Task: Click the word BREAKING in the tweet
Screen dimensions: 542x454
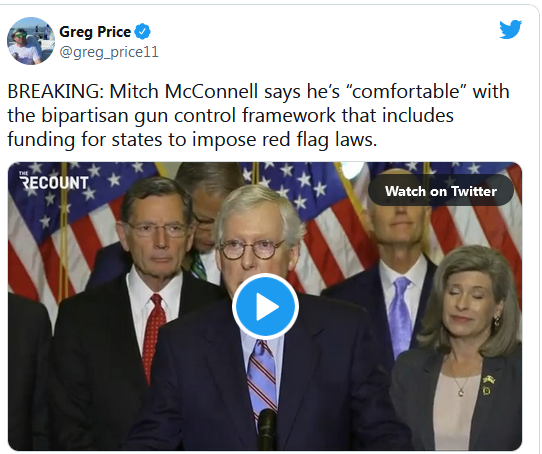Action: (x=56, y=92)
